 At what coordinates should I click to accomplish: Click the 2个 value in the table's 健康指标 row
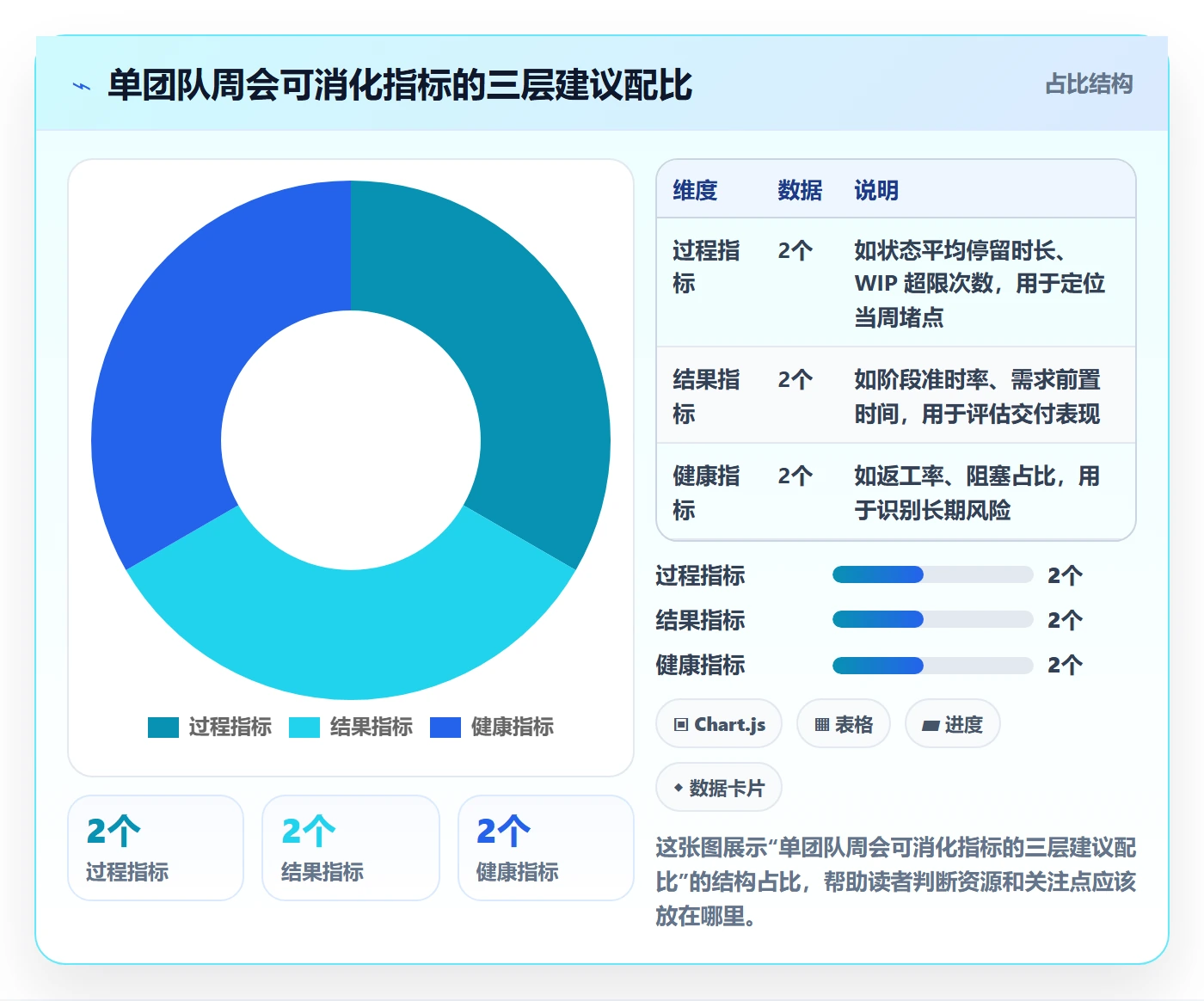click(795, 476)
